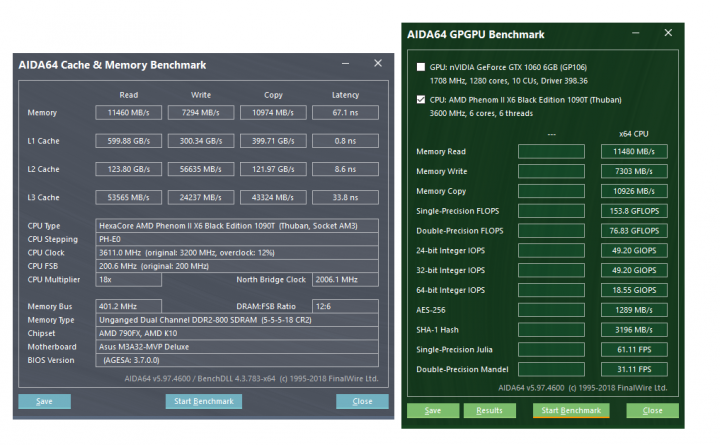Click CPU FSB field 200.6 MHz
The image size is (720, 445).
[x=237, y=266]
